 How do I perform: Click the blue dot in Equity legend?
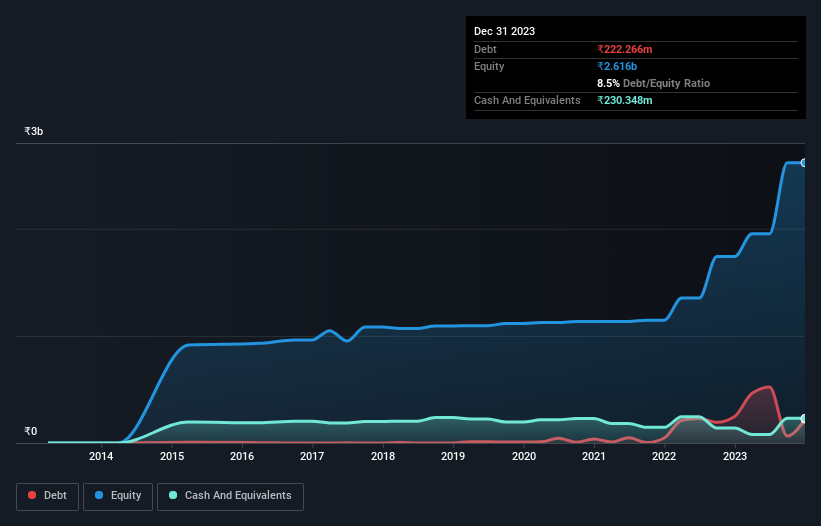coord(99,495)
